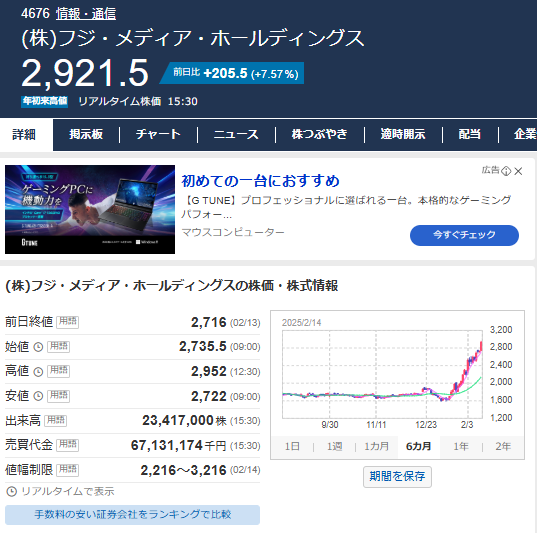The height and width of the screenshot is (533, 537).
Task: Click the company name (株)フジ・メディア・ホールディングス heading
Action: click(x=192, y=38)
